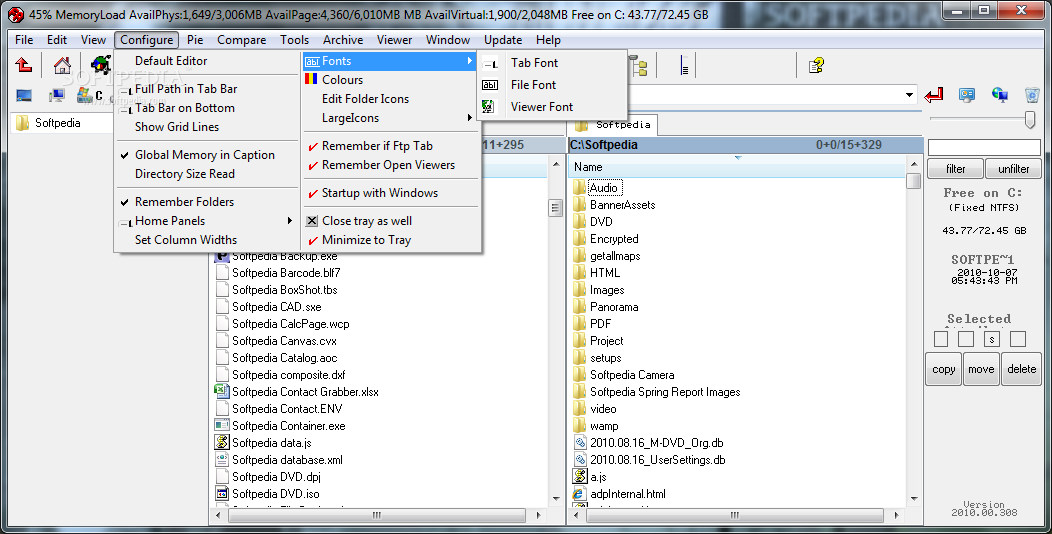This screenshot has height=534, width=1052.
Task: Click the move button
Action: (x=981, y=369)
